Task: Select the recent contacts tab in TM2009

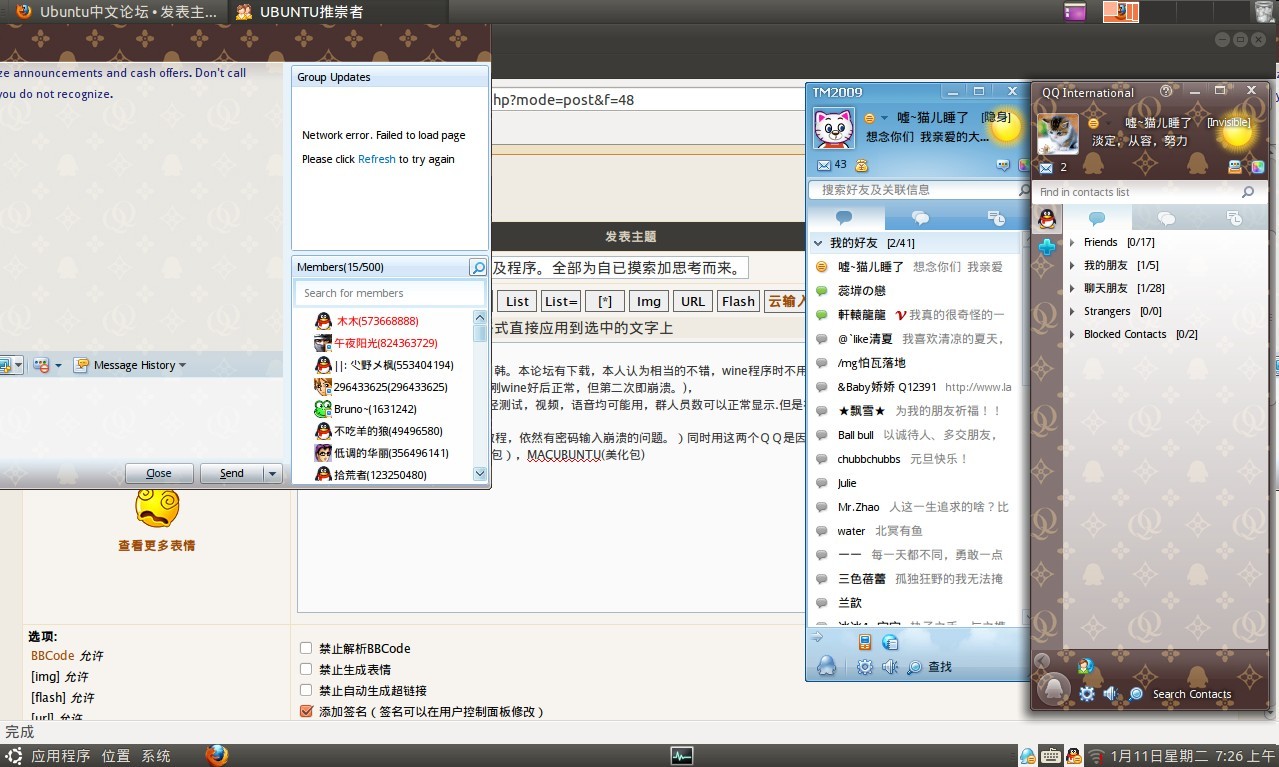Action: point(995,218)
